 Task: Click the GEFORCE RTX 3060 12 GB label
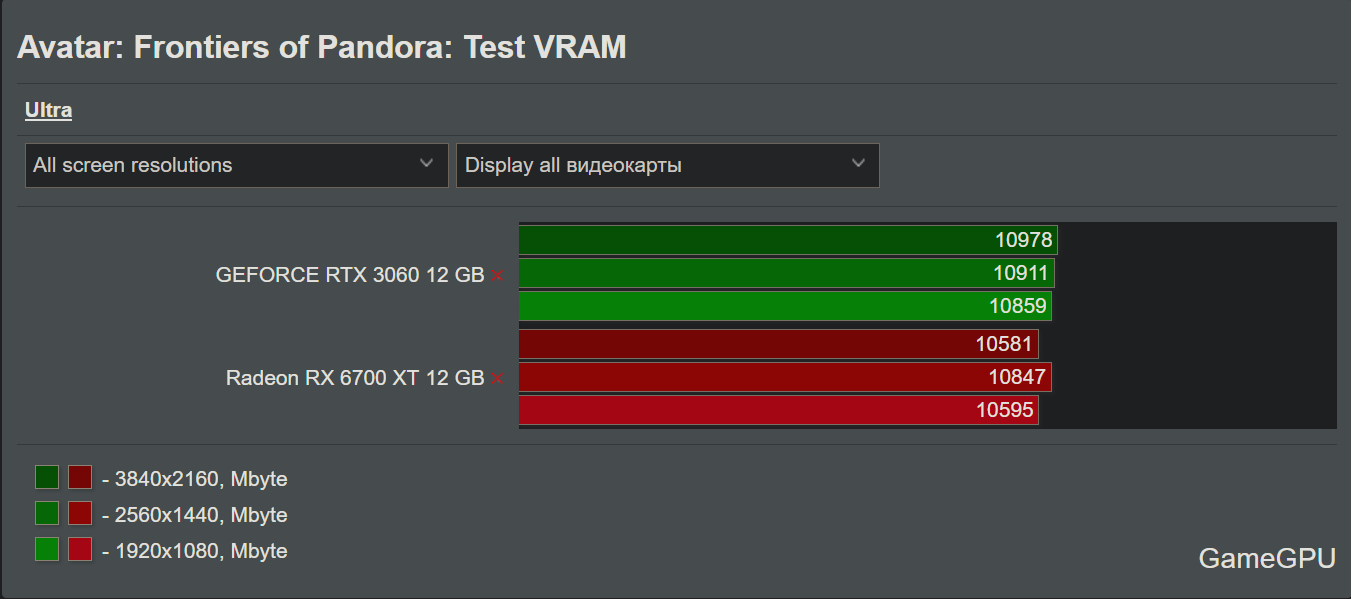[x=350, y=275]
